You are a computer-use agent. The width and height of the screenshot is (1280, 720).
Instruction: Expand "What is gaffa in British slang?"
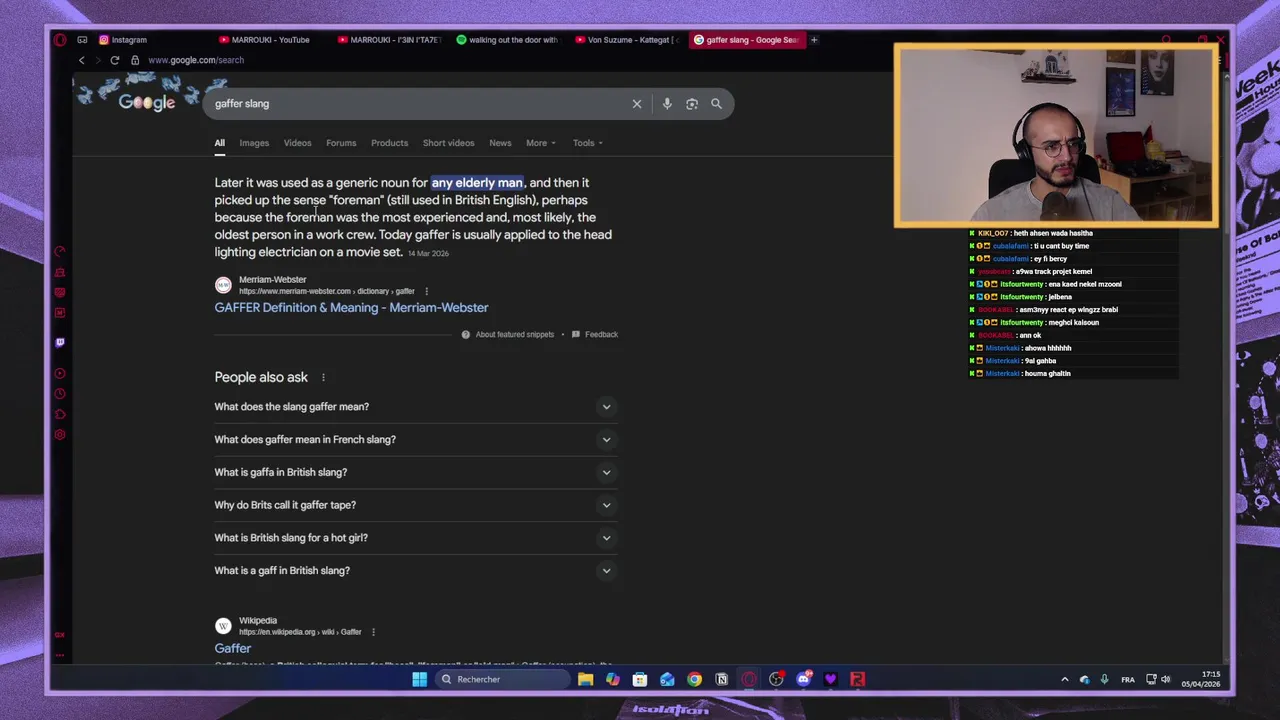415,472
